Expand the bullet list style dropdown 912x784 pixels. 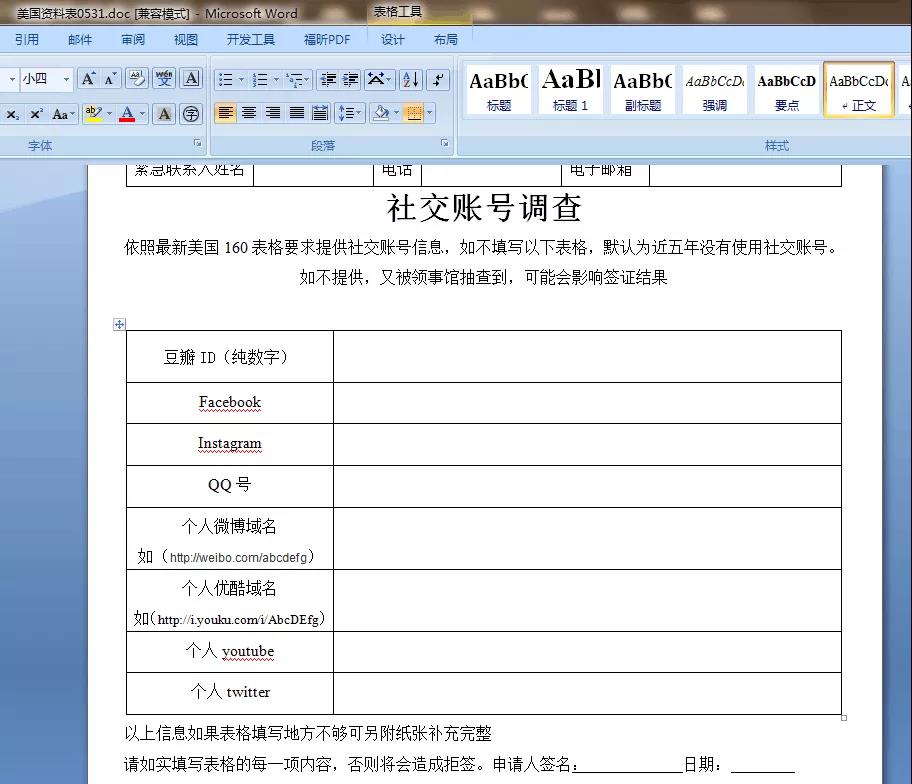[241, 80]
